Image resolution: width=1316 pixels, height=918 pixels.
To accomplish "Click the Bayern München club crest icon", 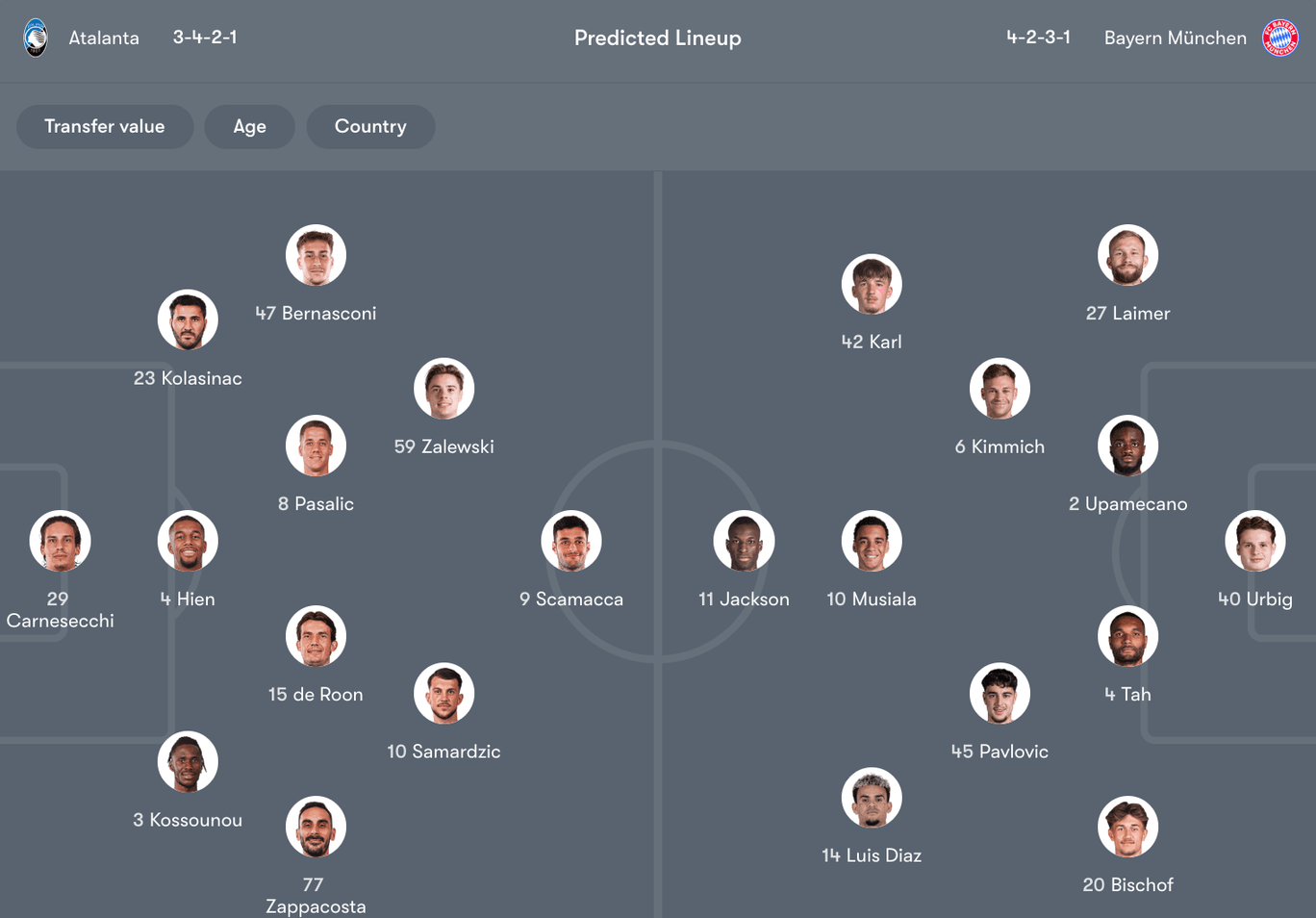I will 1279,38.
